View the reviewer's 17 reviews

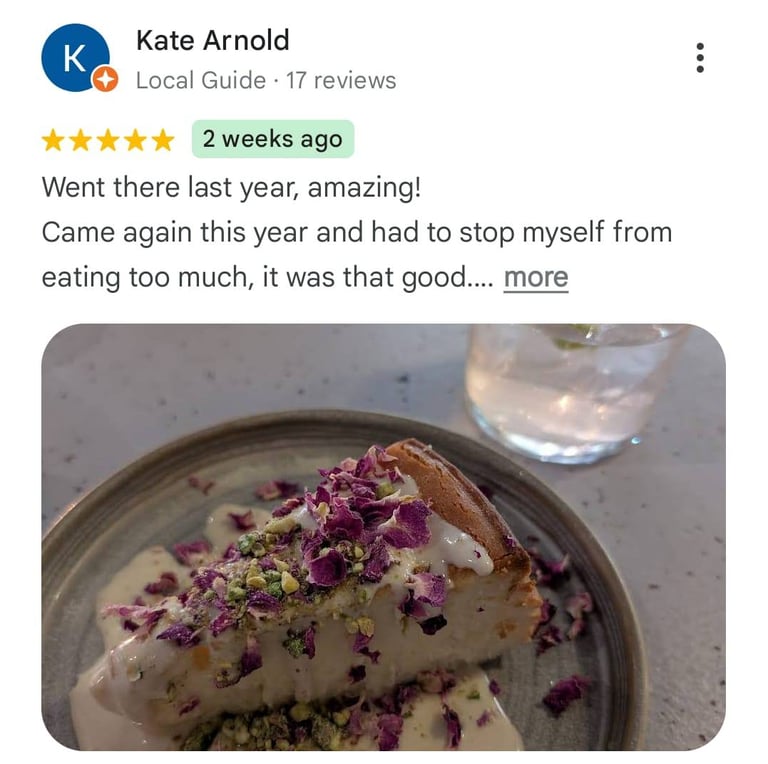click(x=341, y=80)
